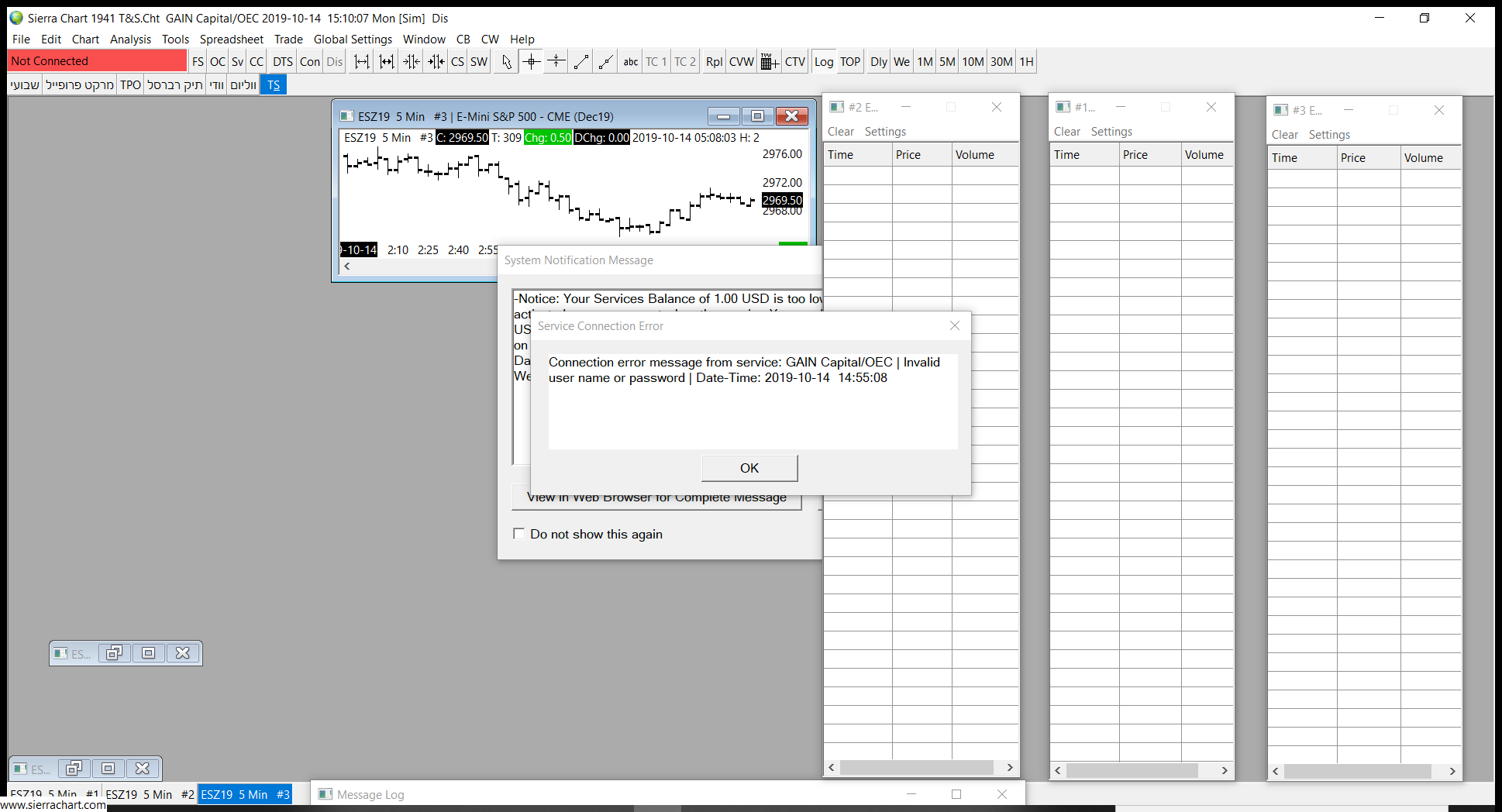Click the Sv save toolbar button
Screen dimensions: 1502x812
tap(237, 62)
